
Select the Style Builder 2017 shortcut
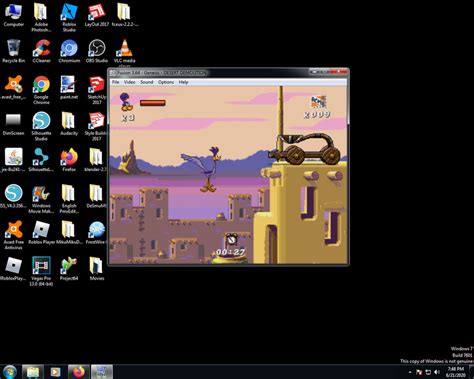click(x=96, y=126)
